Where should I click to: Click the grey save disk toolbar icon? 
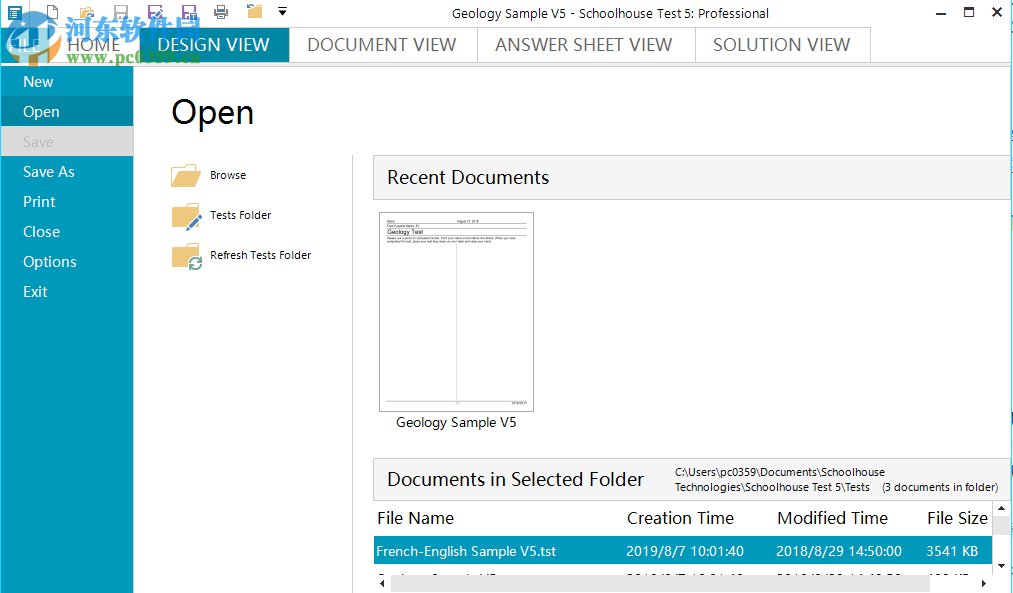121,12
